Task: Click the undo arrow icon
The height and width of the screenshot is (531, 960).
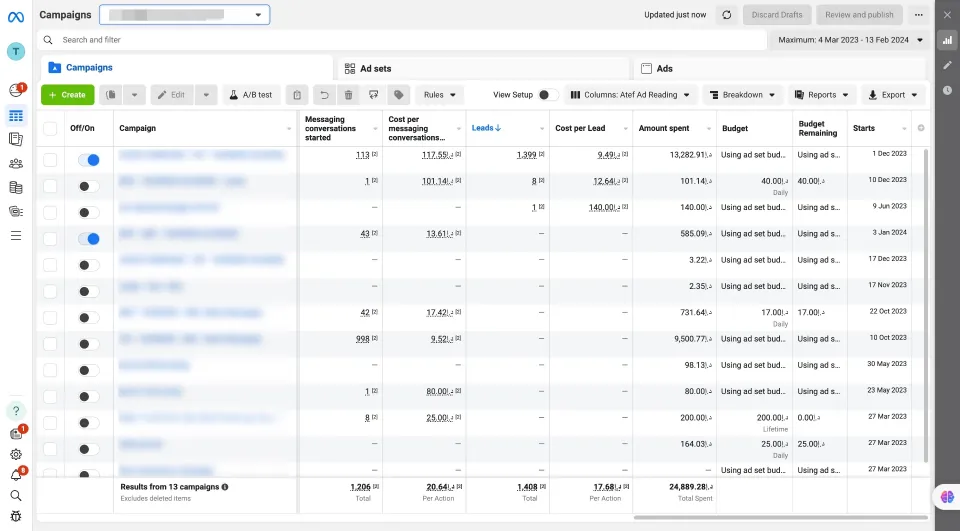Action: (324, 95)
